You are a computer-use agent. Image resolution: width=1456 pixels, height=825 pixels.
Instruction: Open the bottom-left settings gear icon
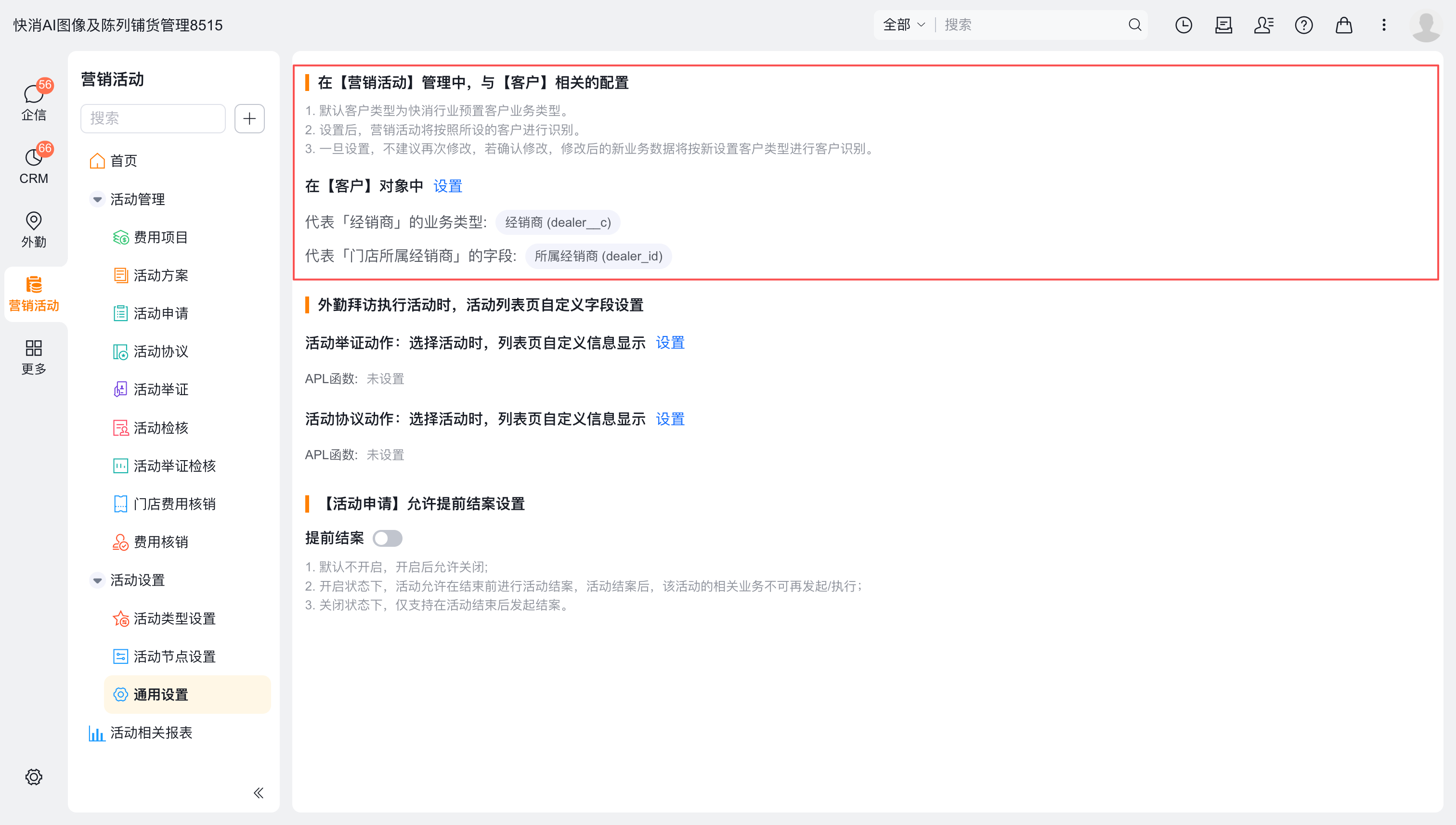34,777
